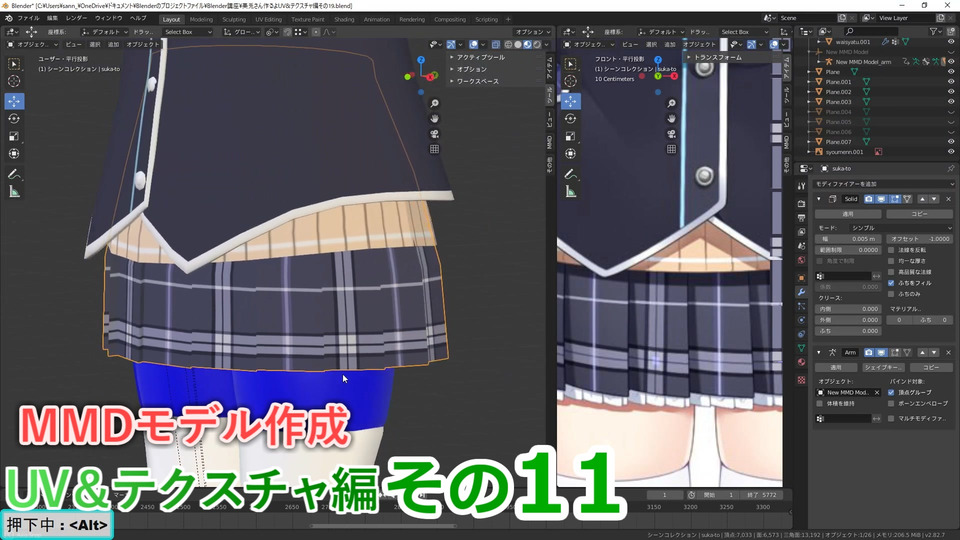Uncheck the ふちをフィル checkbox
This screenshot has height=540, width=960.
click(x=891, y=283)
